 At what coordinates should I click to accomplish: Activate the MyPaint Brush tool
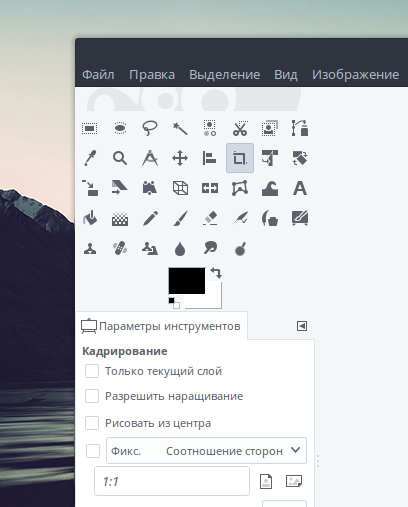[300, 218]
